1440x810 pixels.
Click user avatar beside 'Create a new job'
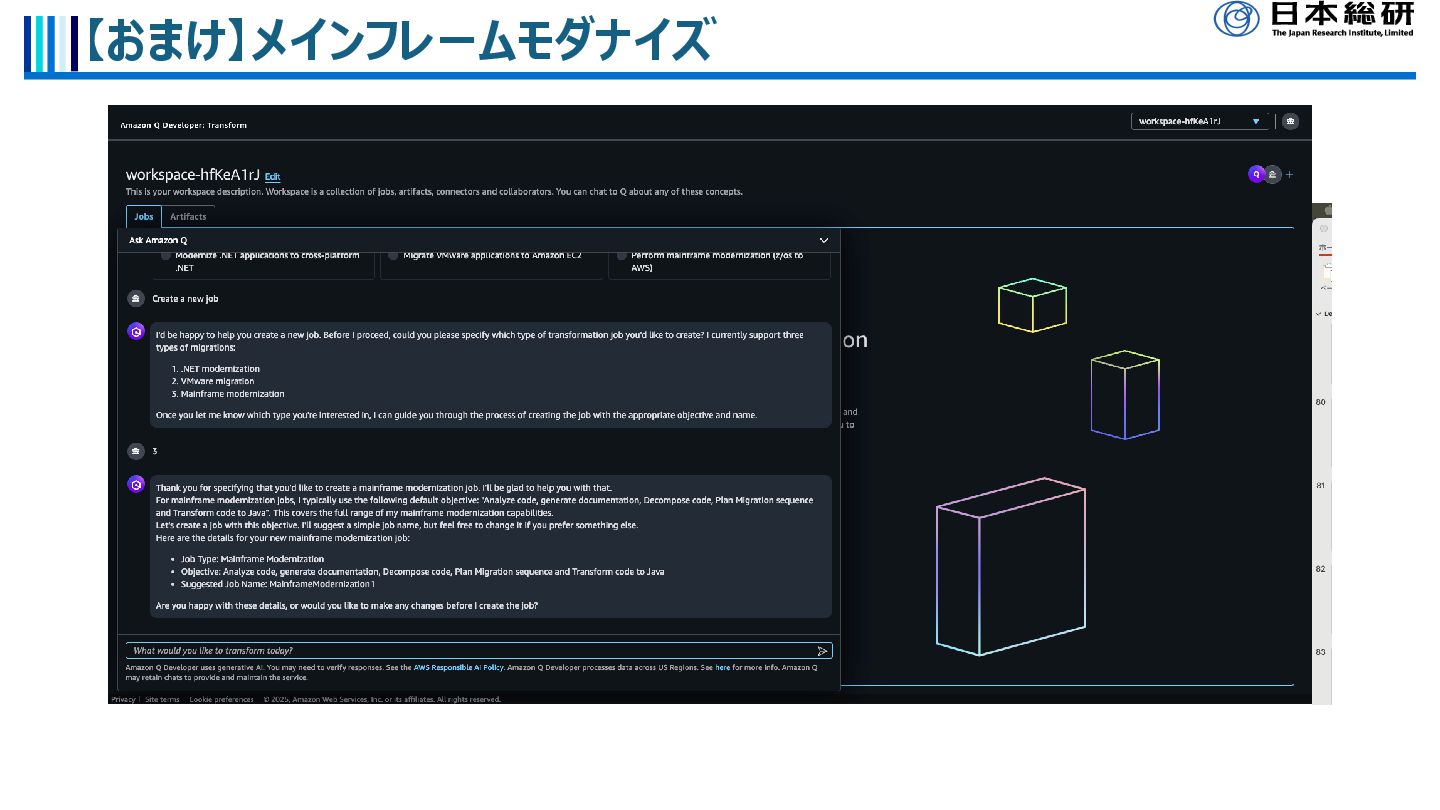tap(136, 298)
